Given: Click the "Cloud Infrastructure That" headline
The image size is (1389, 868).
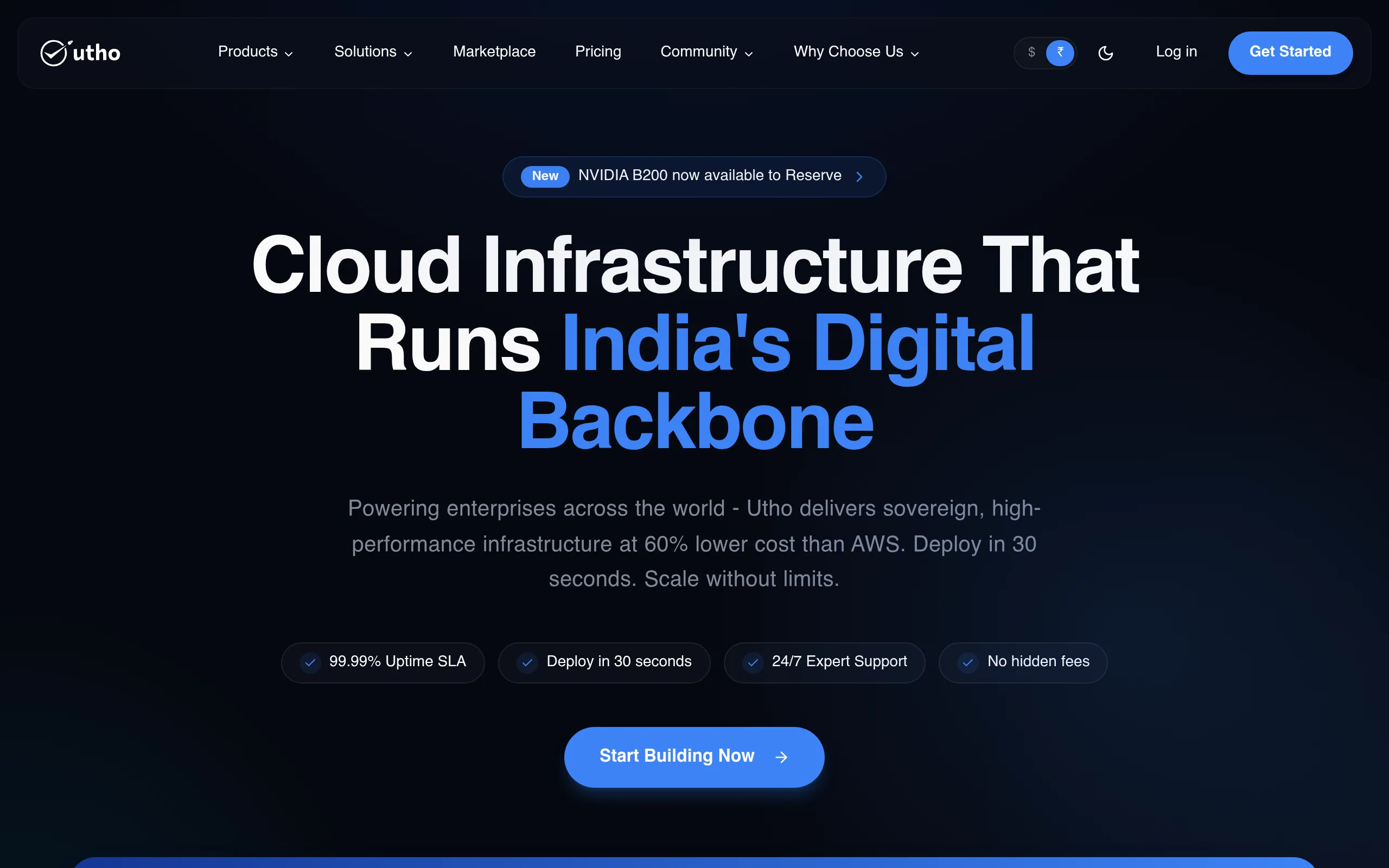Looking at the screenshot, I should click(695, 265).
